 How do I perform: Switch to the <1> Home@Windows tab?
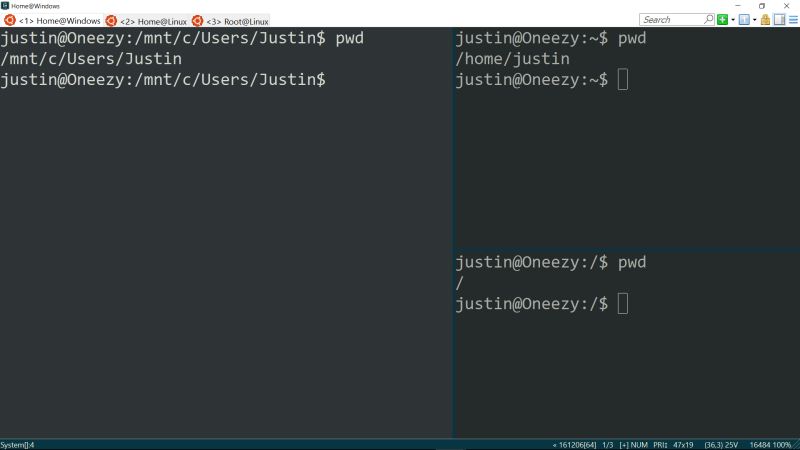tap(52, 21)
